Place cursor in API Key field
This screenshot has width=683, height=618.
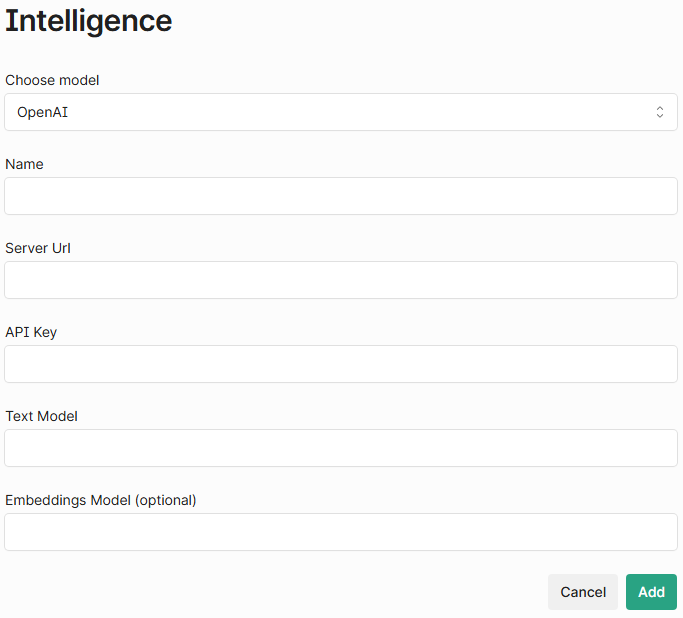[x=340, y=364]
